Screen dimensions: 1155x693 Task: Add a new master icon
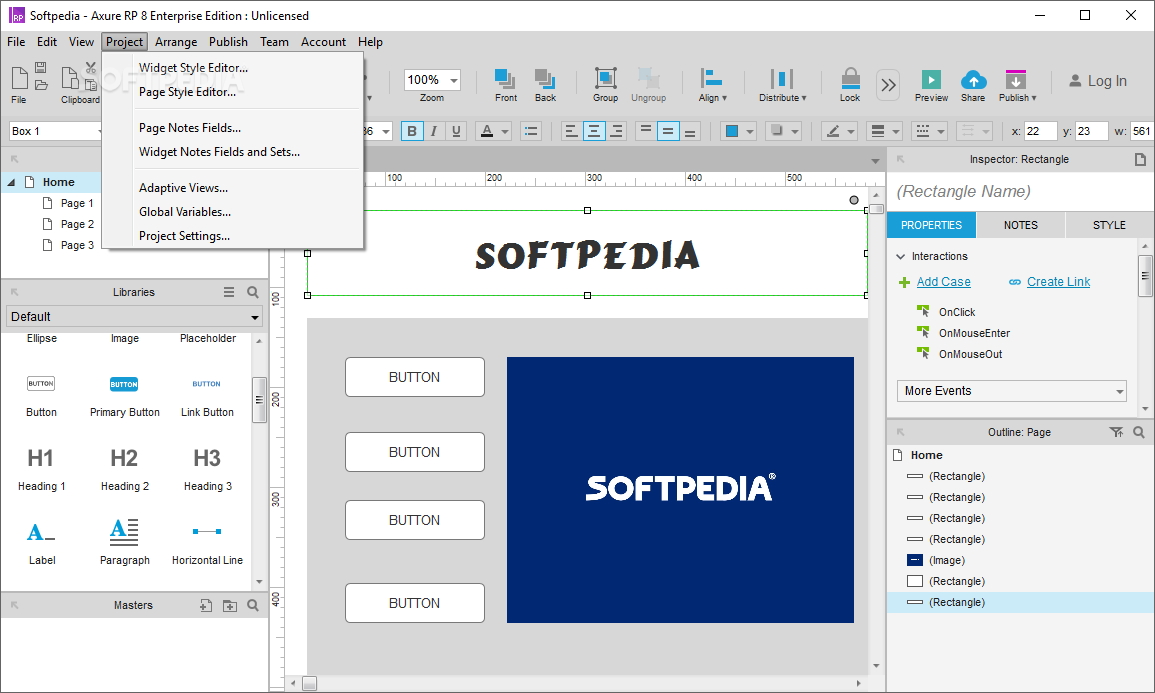pyautogui.click(x=206, y=605)
